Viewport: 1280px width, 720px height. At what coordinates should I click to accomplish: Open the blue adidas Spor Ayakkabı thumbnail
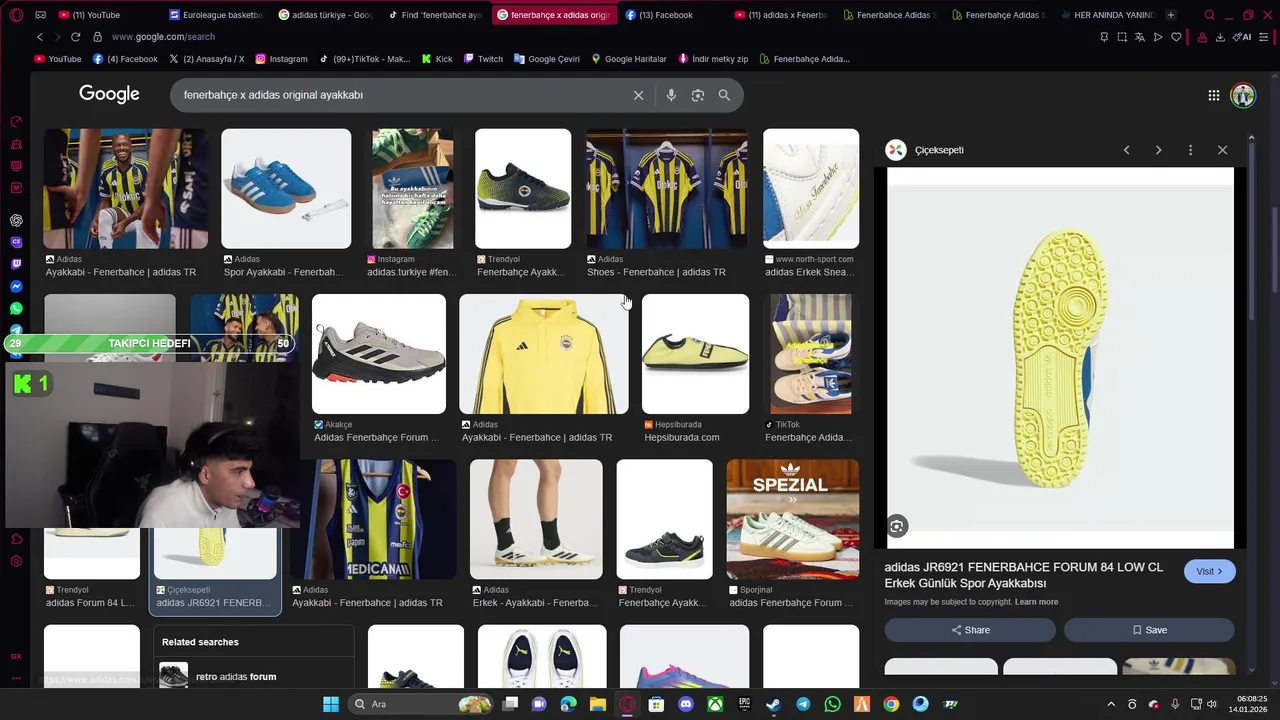pos(286,188)
